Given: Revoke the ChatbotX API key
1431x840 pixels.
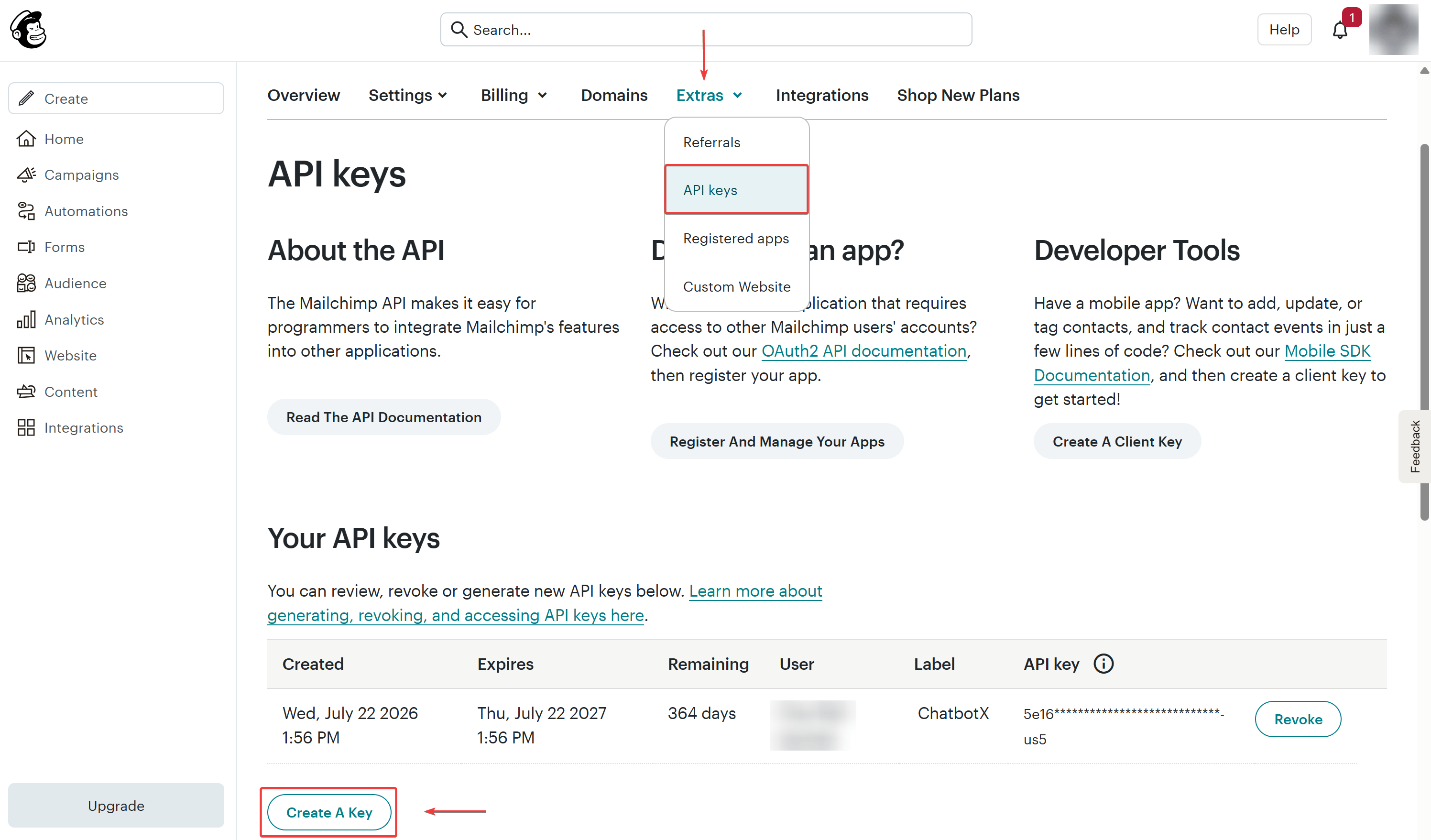Looking at the screenshot, I should [1298, 719].
